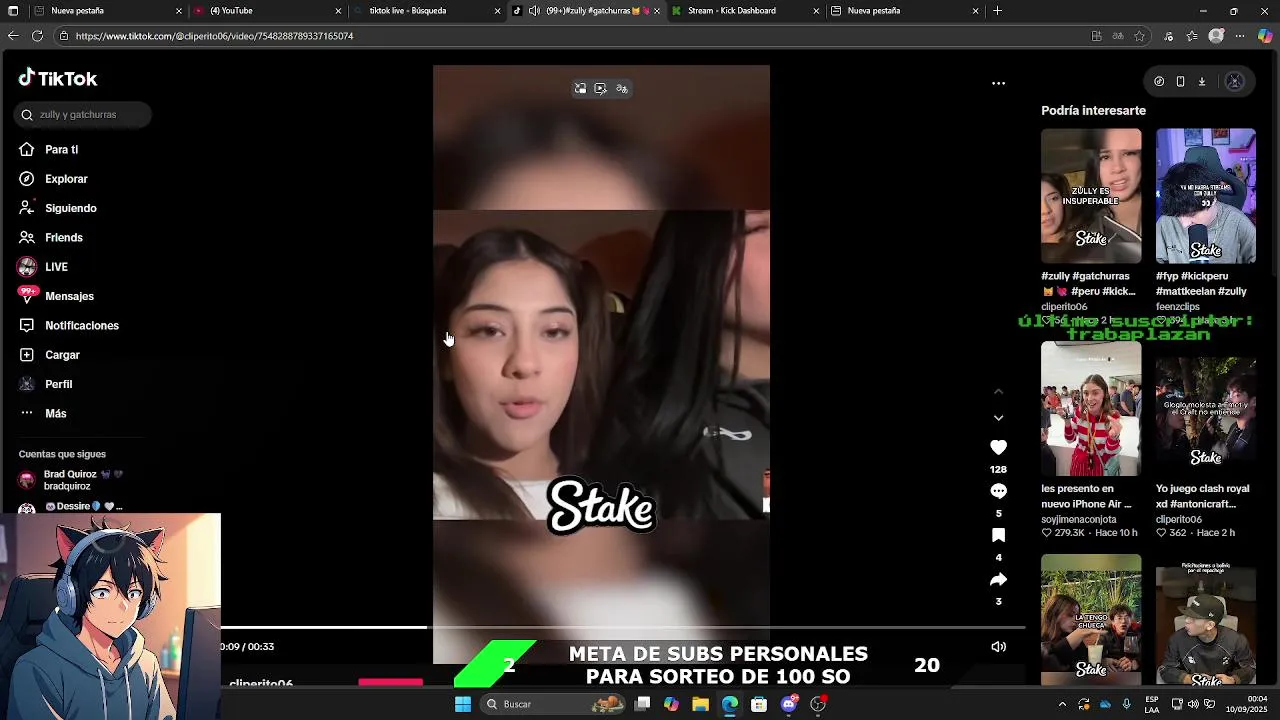
Task: Get TikTok coins icon at top right
Action: 1159,82
